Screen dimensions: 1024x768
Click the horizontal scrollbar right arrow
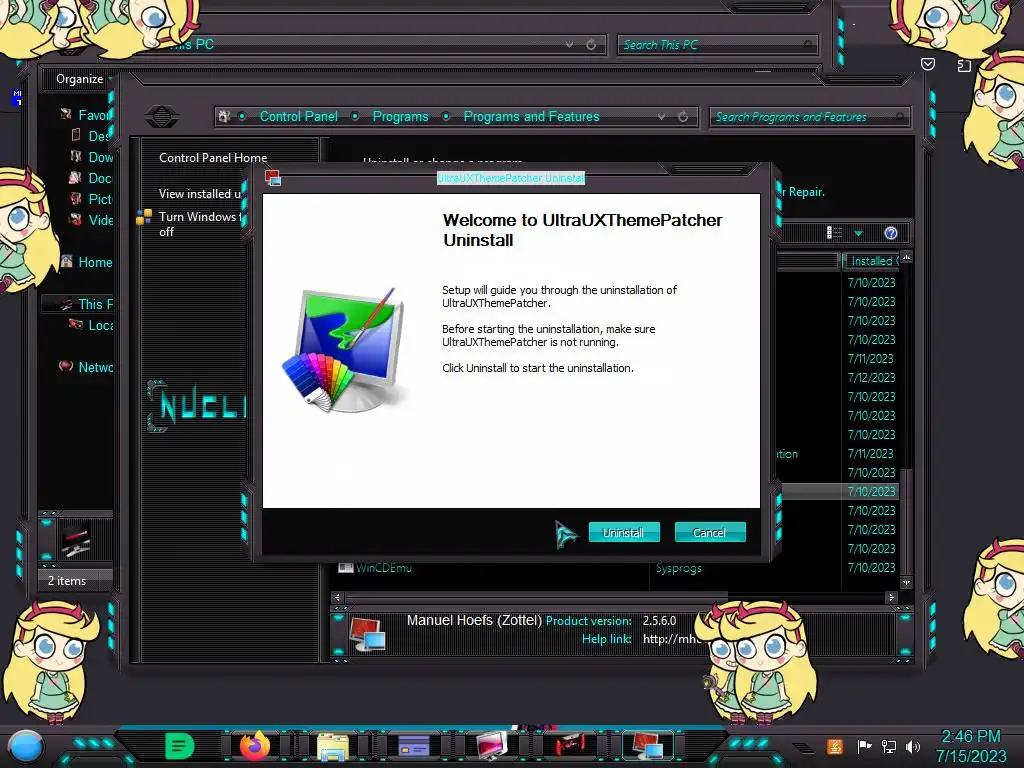(891, 597)
